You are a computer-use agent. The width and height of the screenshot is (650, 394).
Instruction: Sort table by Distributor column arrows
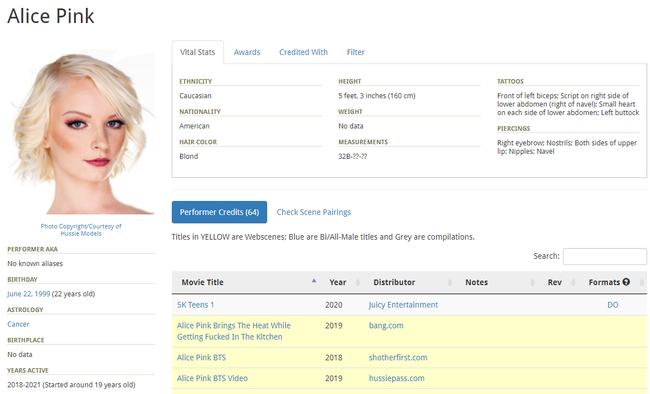coord(450,282)
